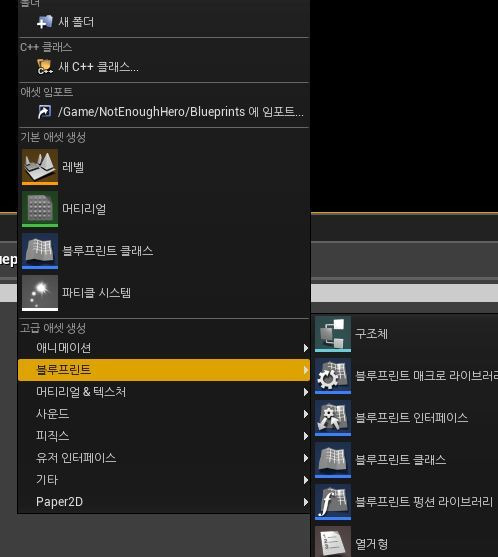Select highlighted 블루프린트 submenu item
This screenshot has height=557, width=498.
tap(164, 370)
